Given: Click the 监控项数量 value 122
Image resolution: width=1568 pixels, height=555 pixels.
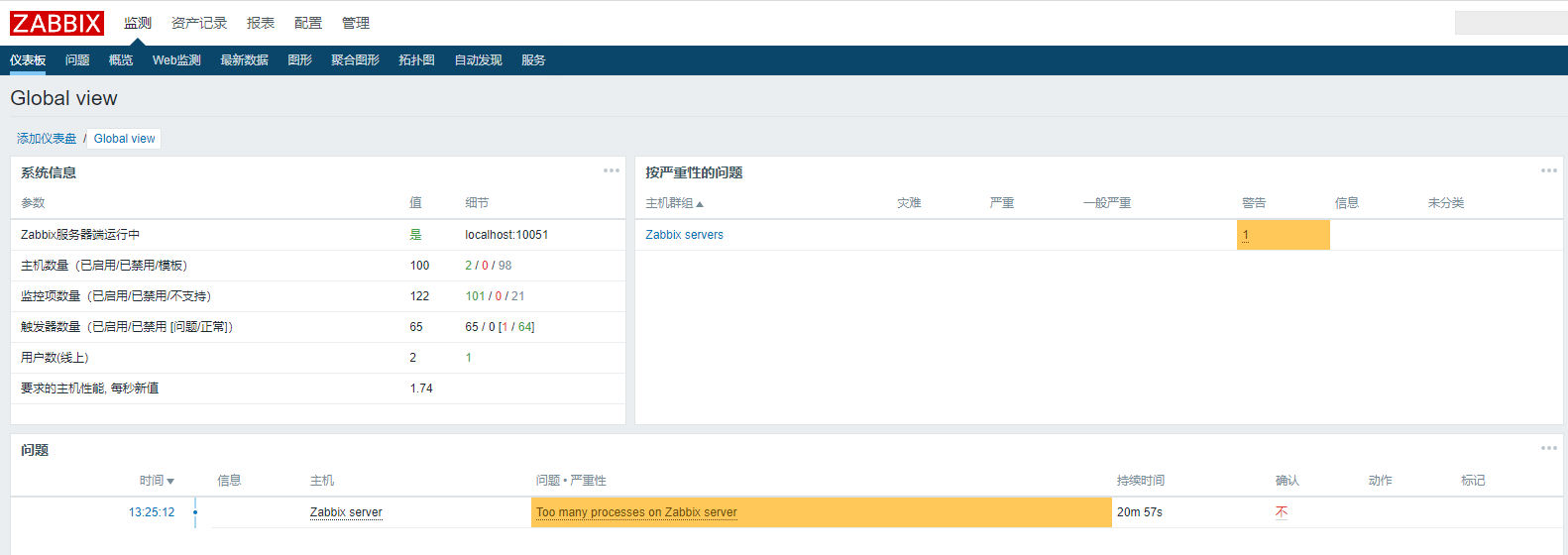Looking at the screenshot, I should click(419, 296).
